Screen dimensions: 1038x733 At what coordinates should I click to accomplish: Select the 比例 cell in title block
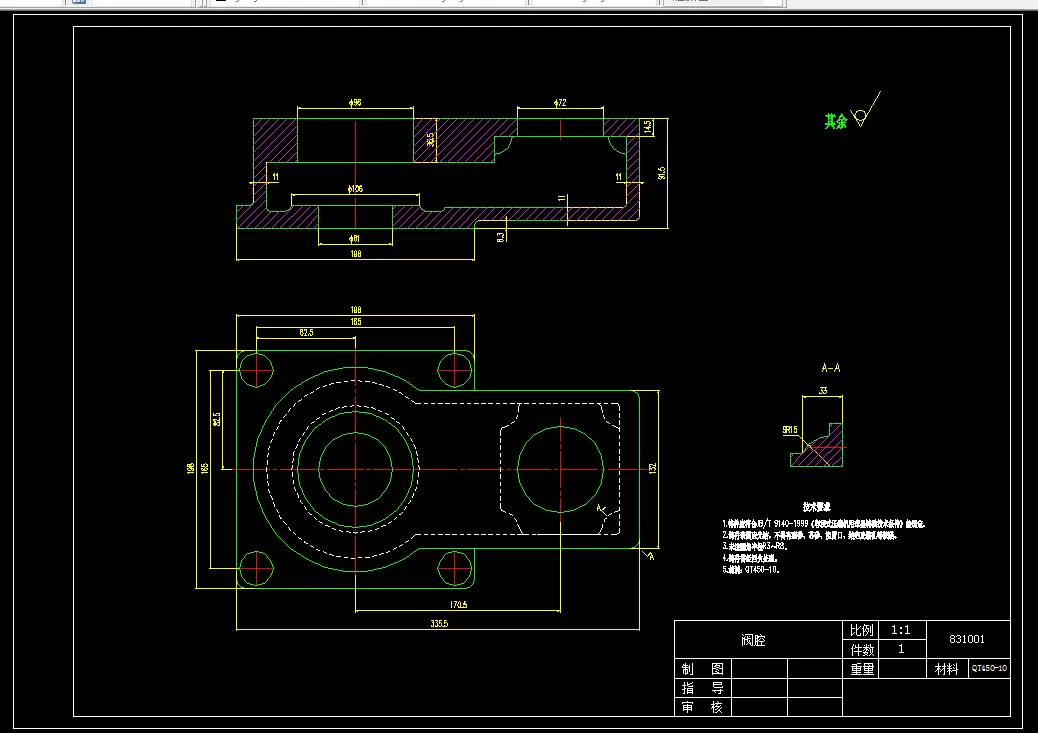(861, 630)
